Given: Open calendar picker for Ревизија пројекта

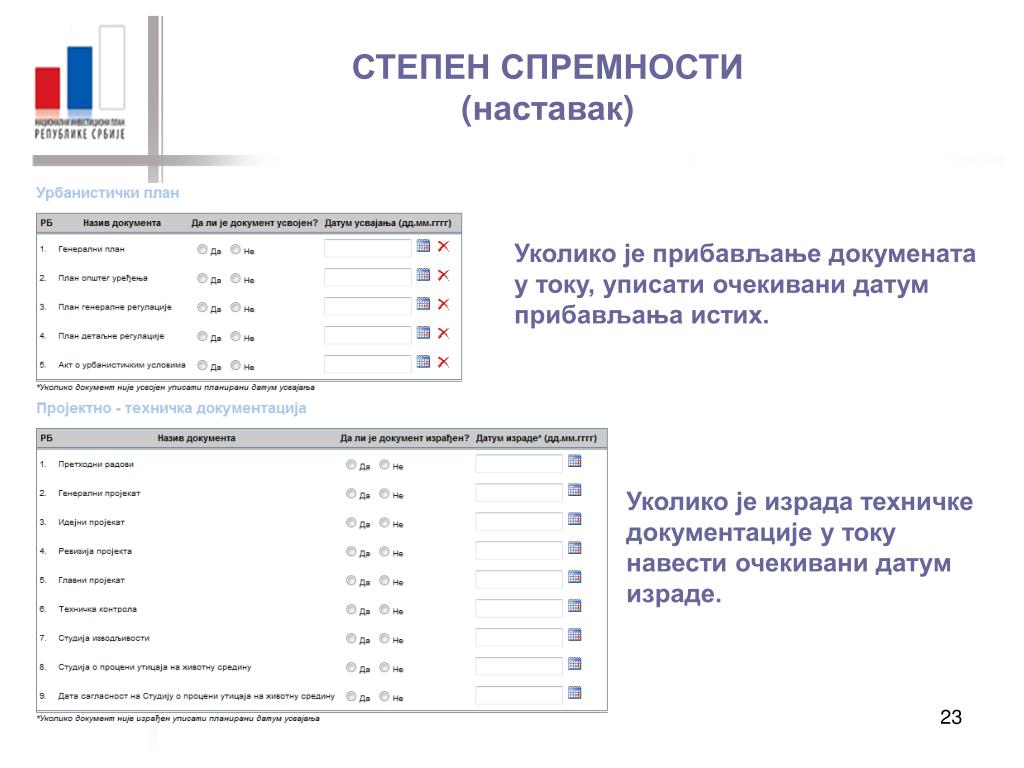Looking at the screenshot, I should (x=575, y=548).
